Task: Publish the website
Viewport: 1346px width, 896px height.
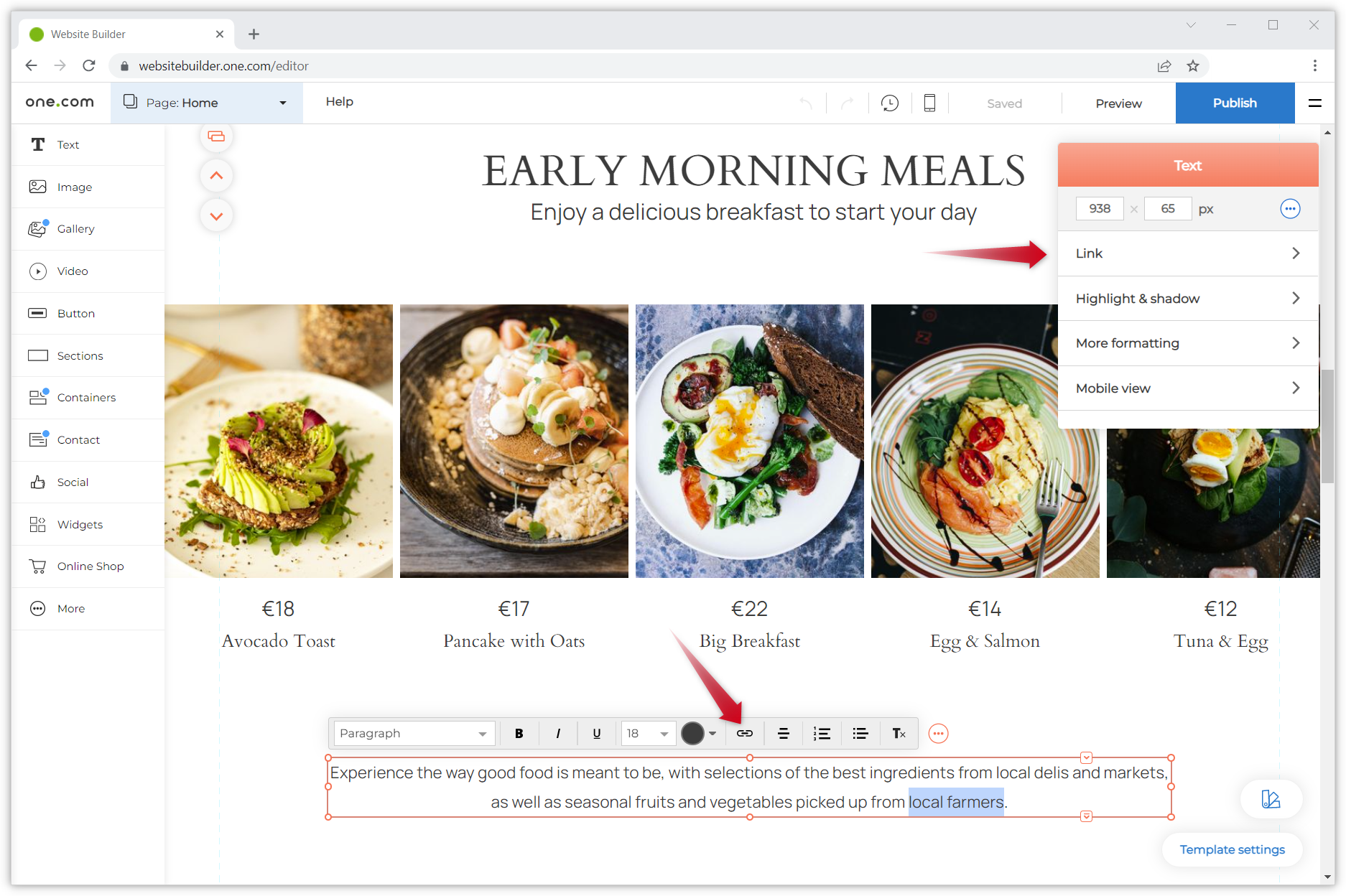Action: point(1234,103)
